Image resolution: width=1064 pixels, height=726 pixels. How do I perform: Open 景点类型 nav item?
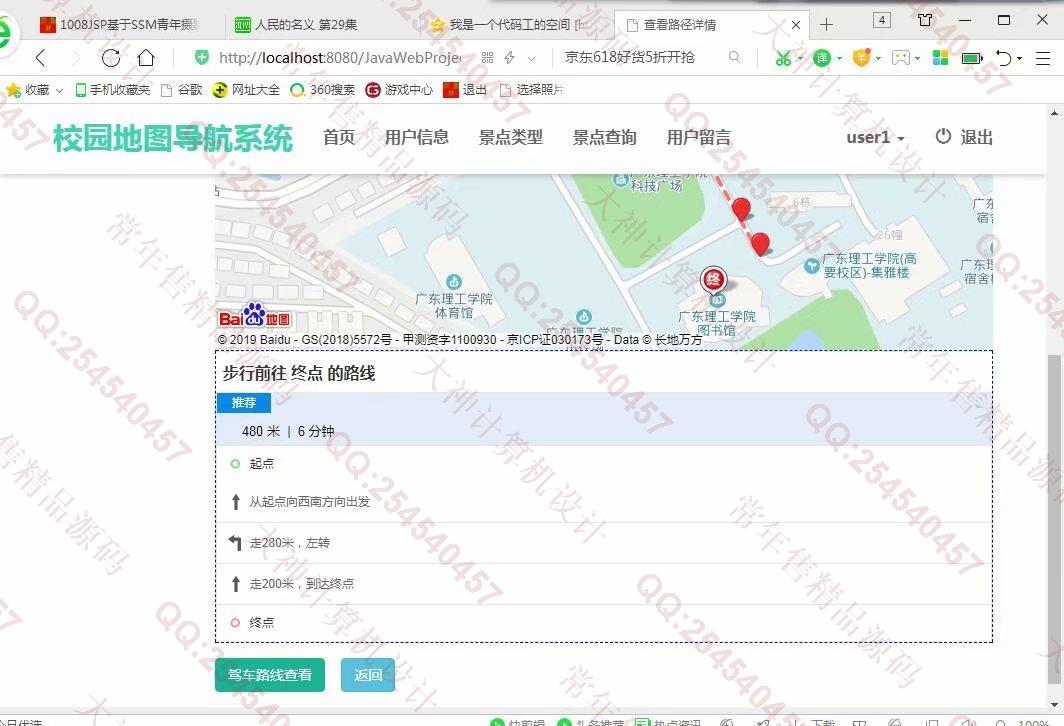pyautogui.click(x=511, y=138)
